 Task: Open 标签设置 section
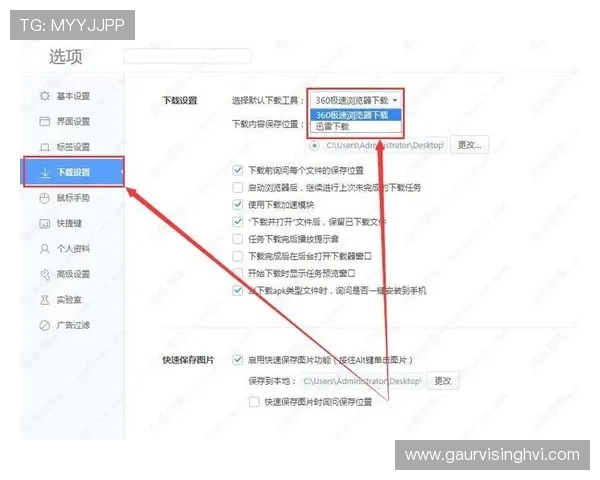tap(73, 147)
